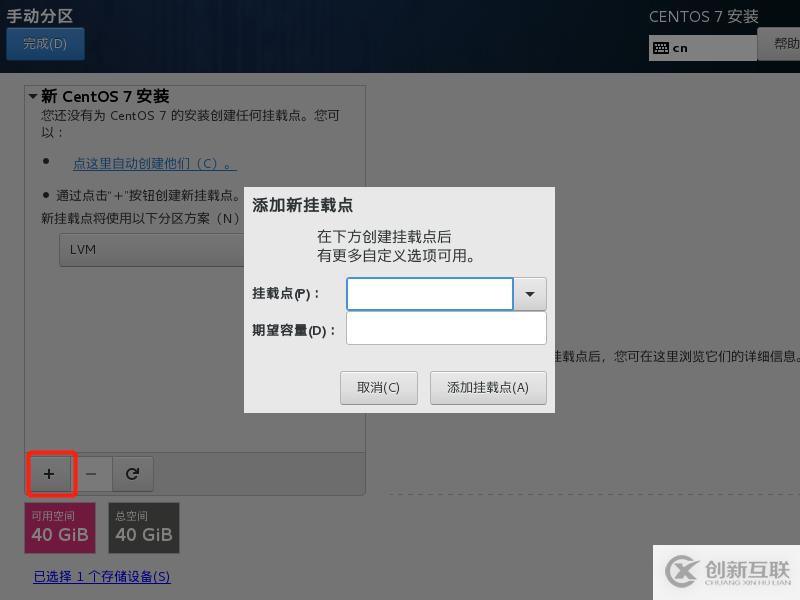Open the 挂载点 mount point dropdown arrow
The image size is (800, 600).
529,293
